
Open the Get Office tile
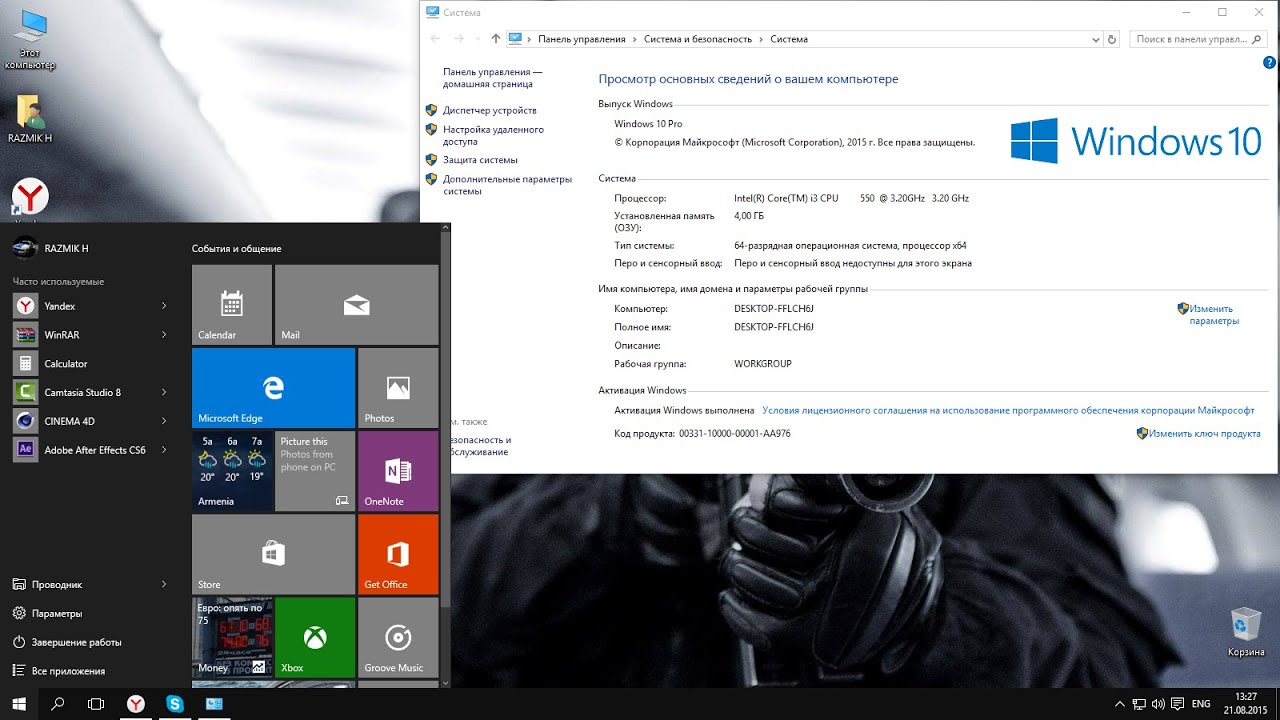(398, 554)
